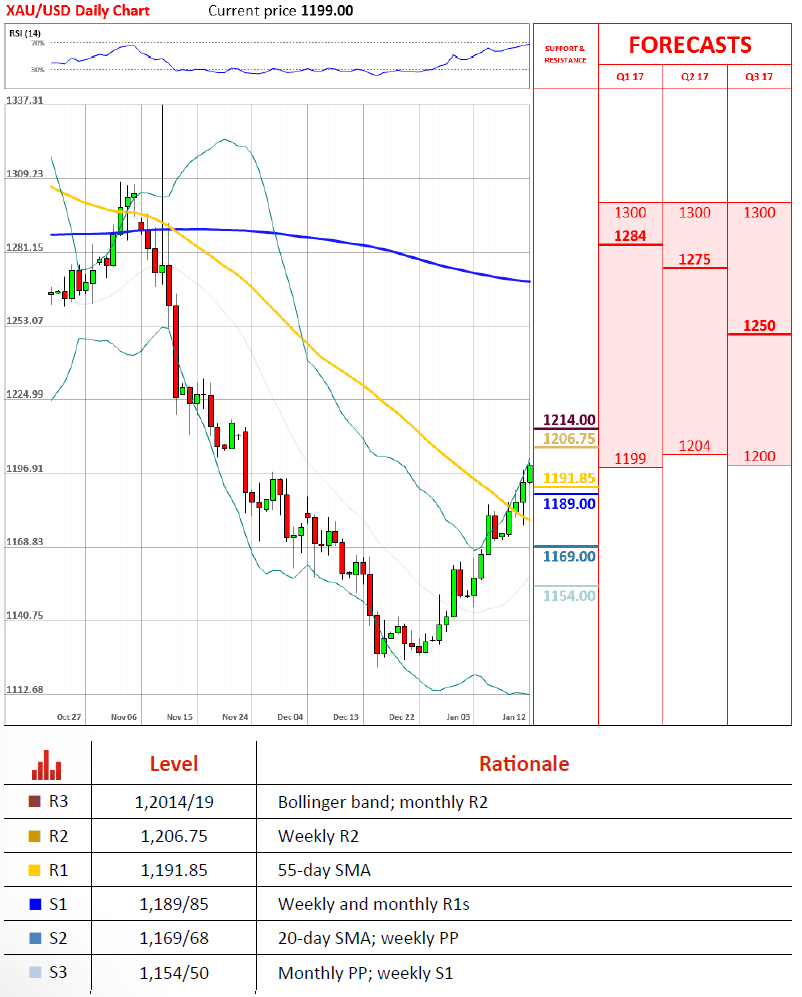This screenshot has width=802, height=997.
Task: Click the Current price 1199.00 text
Action: coord(280,11)
